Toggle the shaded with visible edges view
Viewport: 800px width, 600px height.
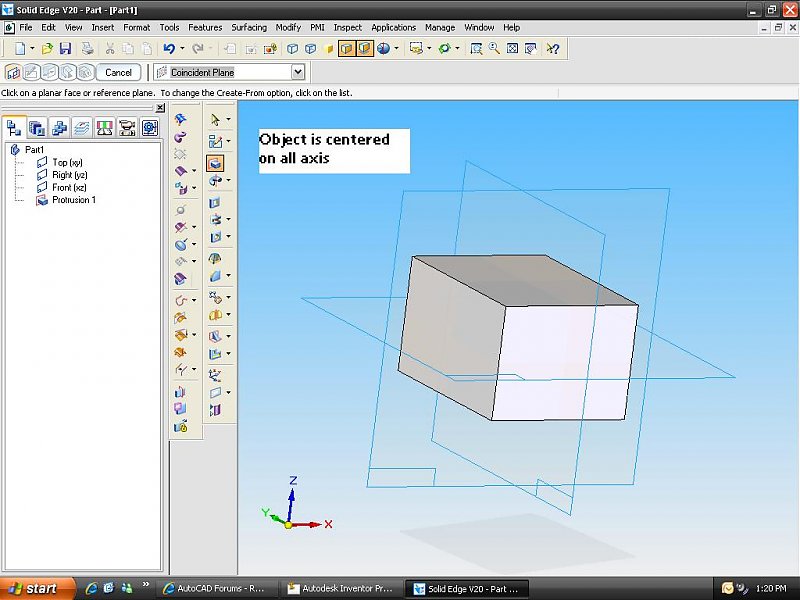click(347, 48)
